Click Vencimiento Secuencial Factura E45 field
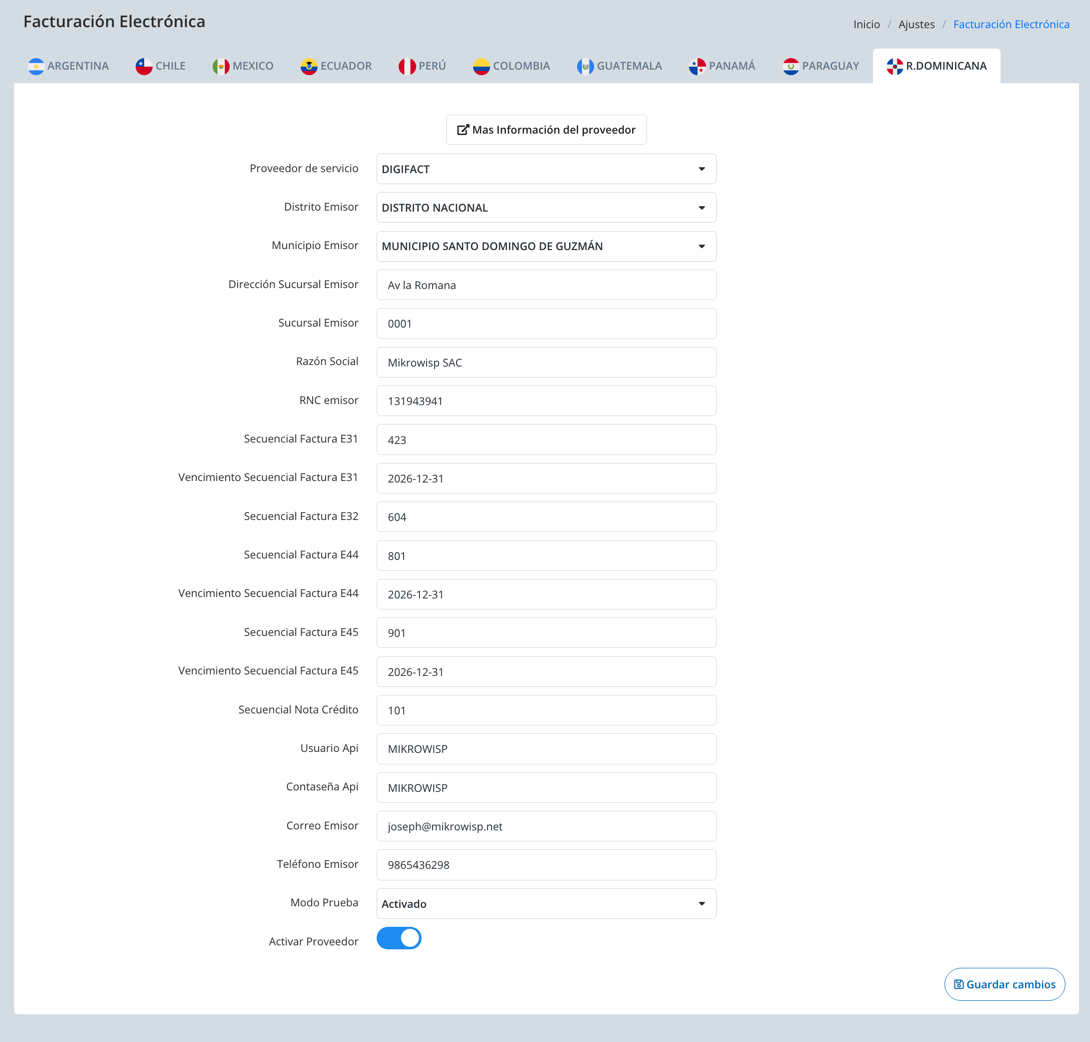The width and height of the screenshot is (1090, 1042). (x=546, y=671)
